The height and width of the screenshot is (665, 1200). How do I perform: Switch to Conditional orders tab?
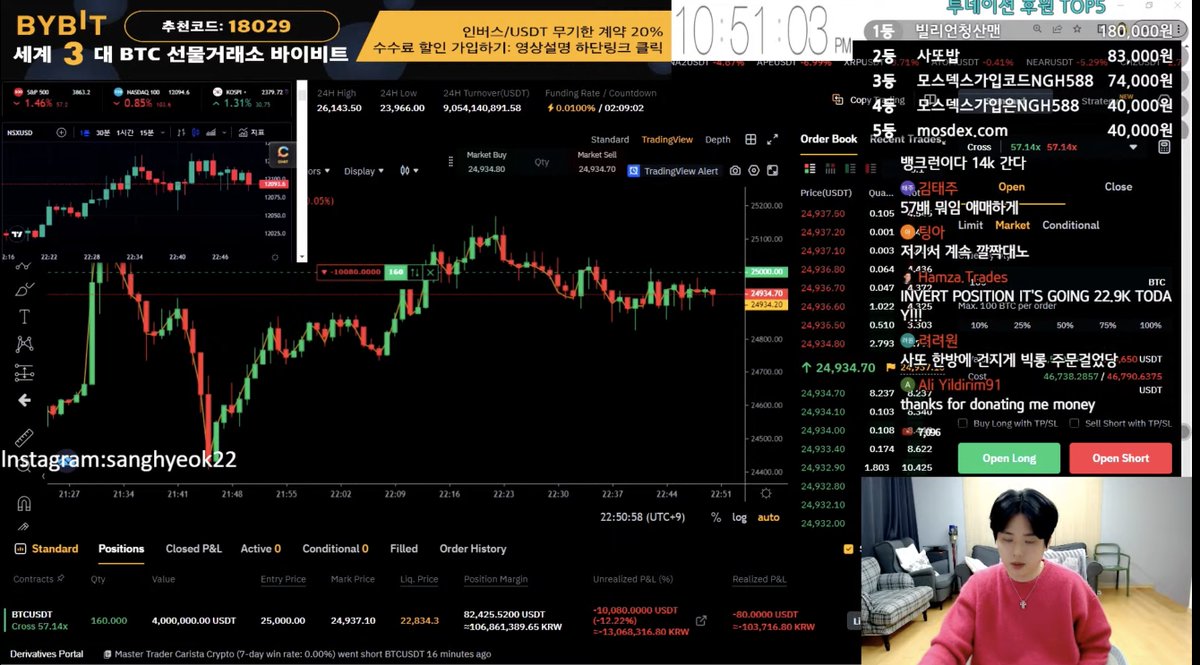(x=336, y=549)
